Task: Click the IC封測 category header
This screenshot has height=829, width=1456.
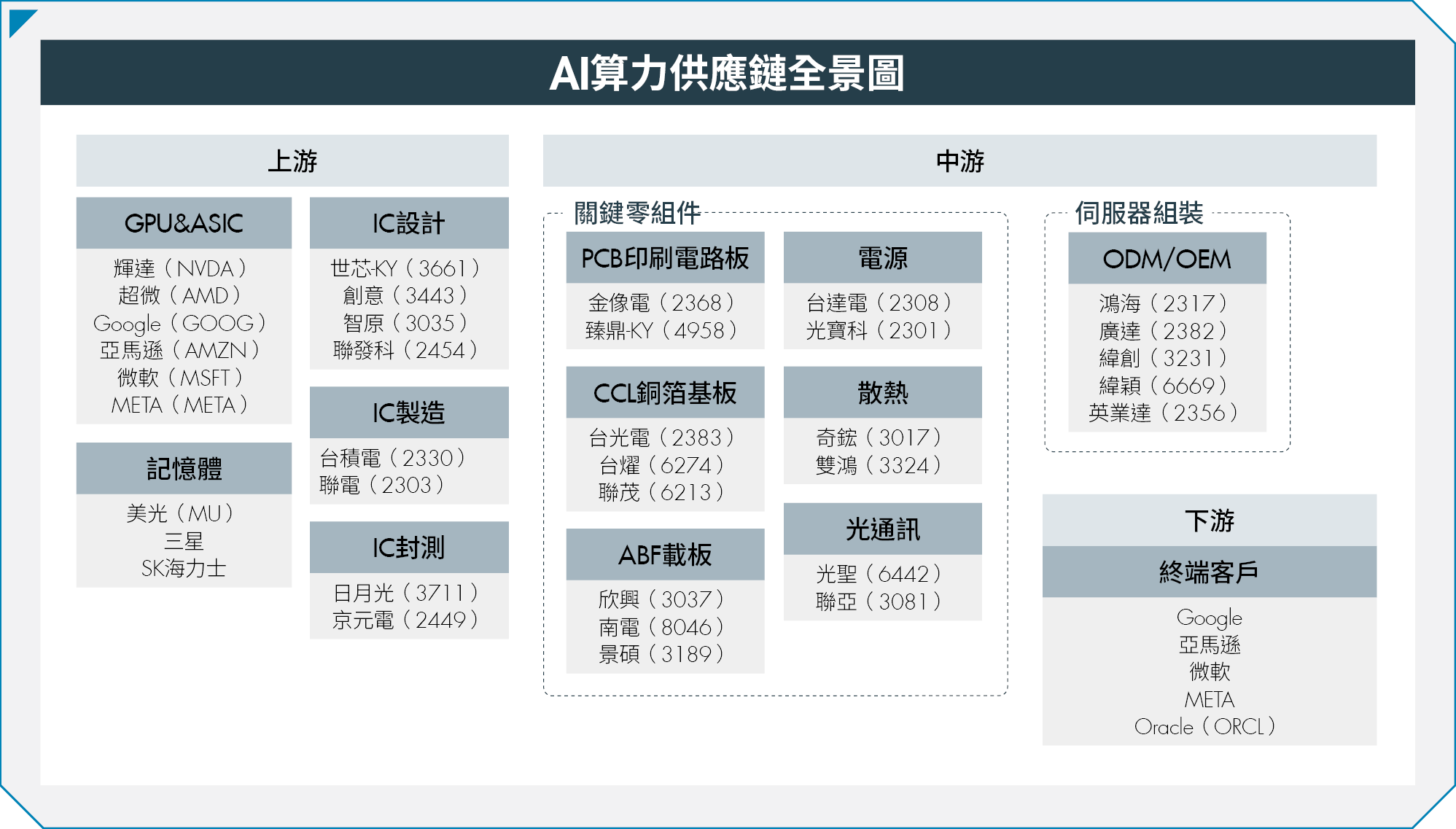Action: coord(408,548)
